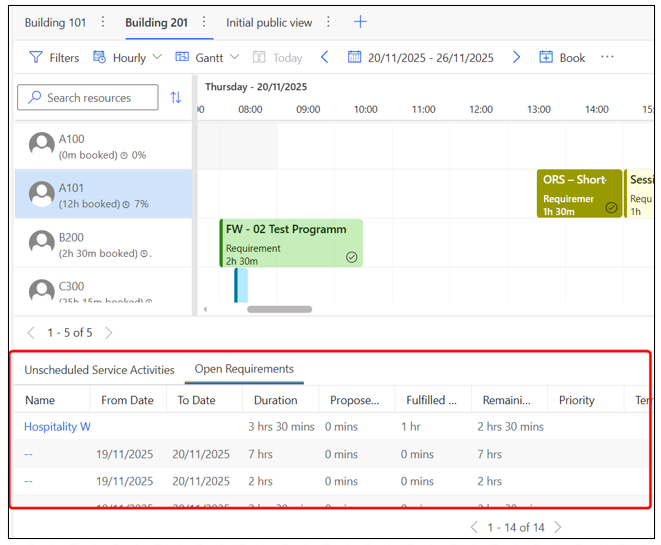The width and height of the screenshot is (661, 545).
Task: Switch to Unscheduled Service Activities tab
Action: tap(99, 370)
